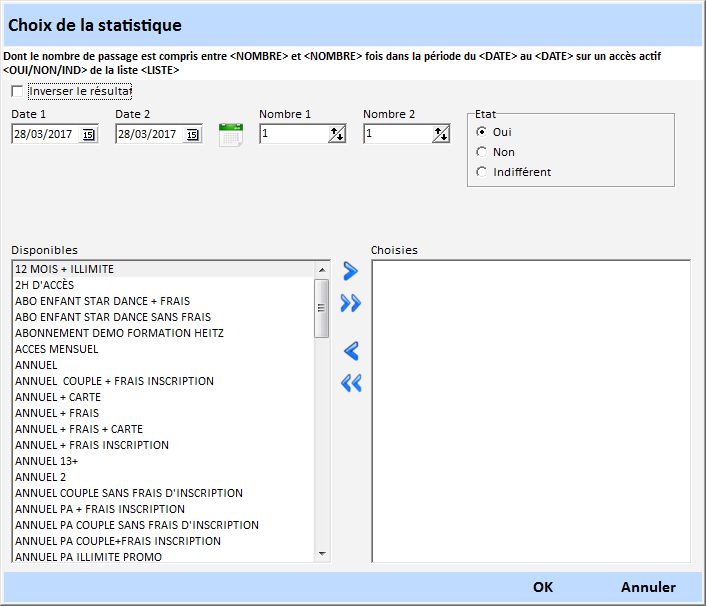The height and width of the screenshot is (606, 706).
Task: Pick ACCES MENSUEL from available list
Action: [57, 349]
